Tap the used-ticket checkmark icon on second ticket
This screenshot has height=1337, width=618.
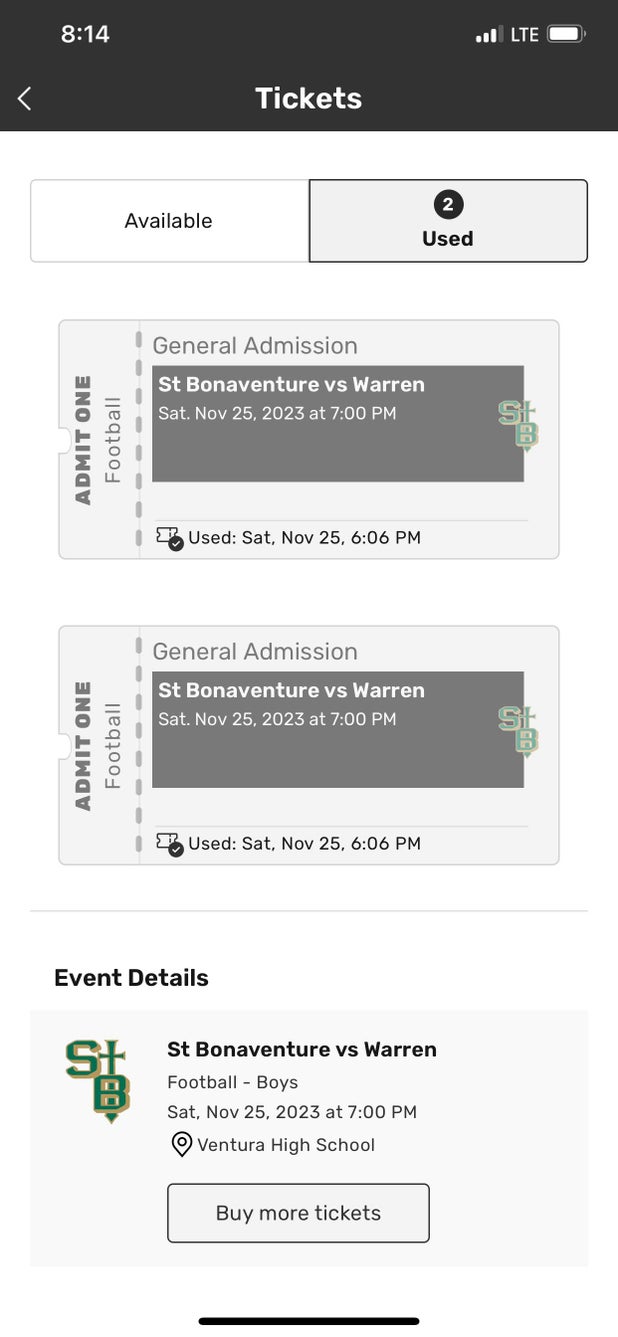click(x=169, y=844)
